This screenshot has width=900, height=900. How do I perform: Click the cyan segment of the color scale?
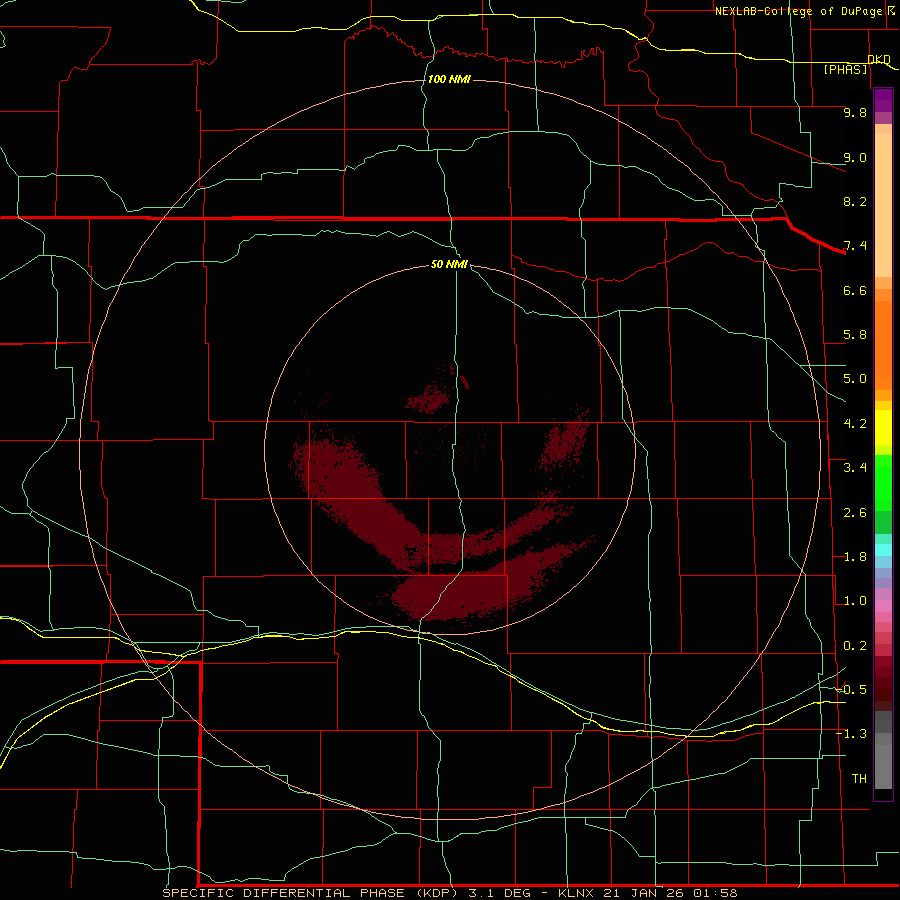click(883, 550)
